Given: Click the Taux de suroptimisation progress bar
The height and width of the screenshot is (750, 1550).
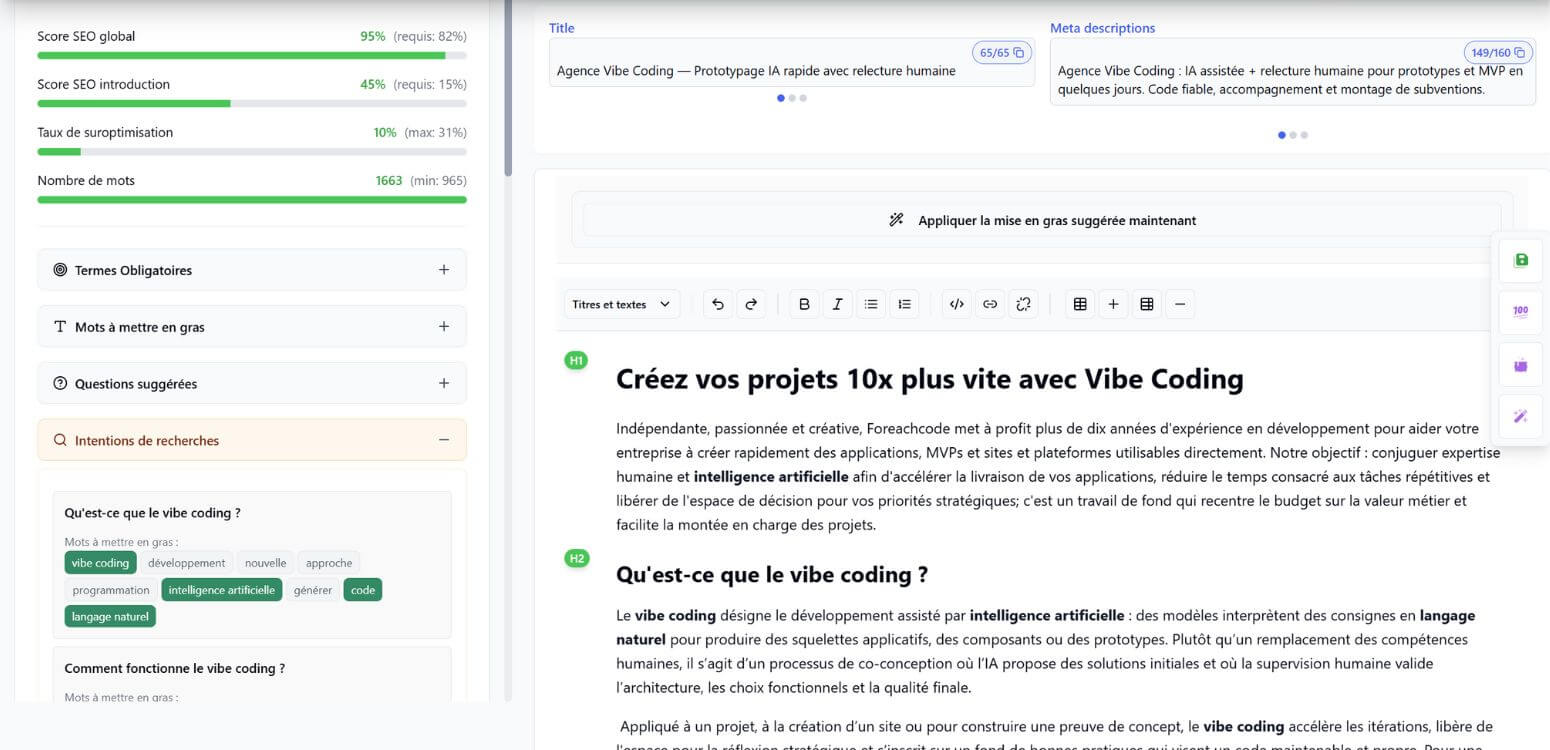Looking at the screenshot, I should pos(252,152).
